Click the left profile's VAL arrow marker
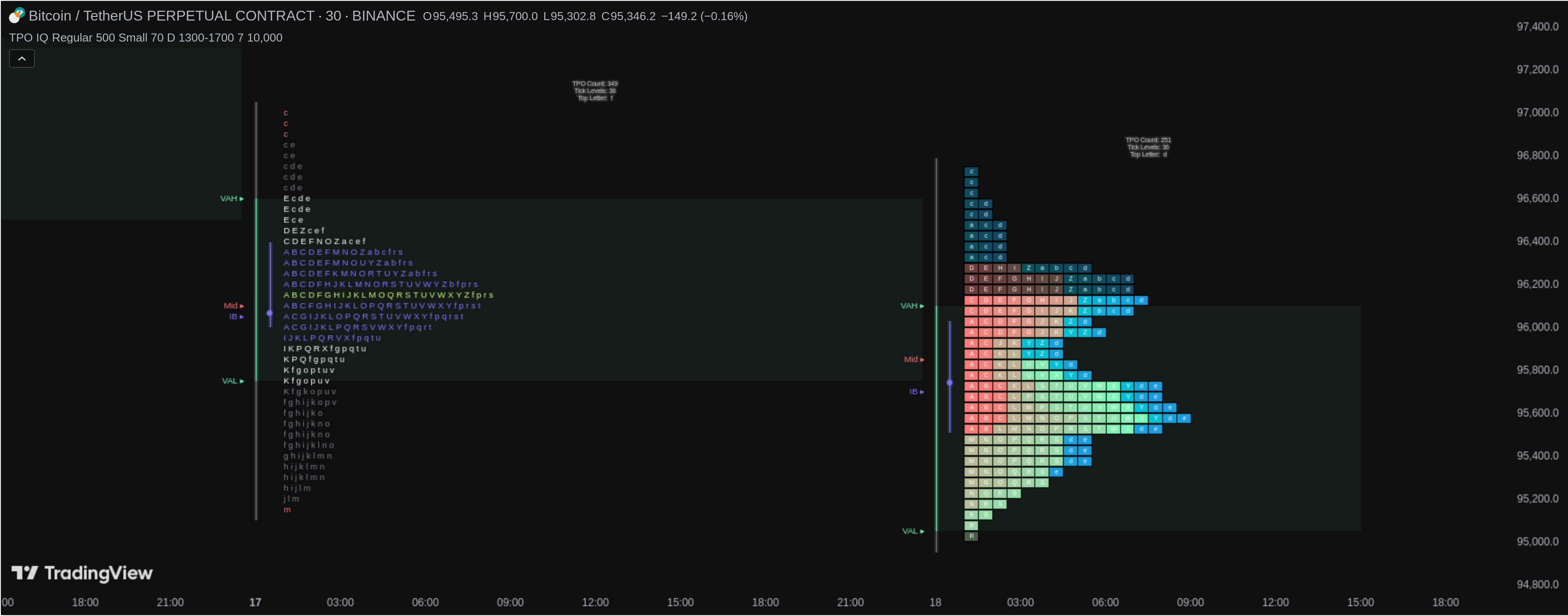 [232, 381]
